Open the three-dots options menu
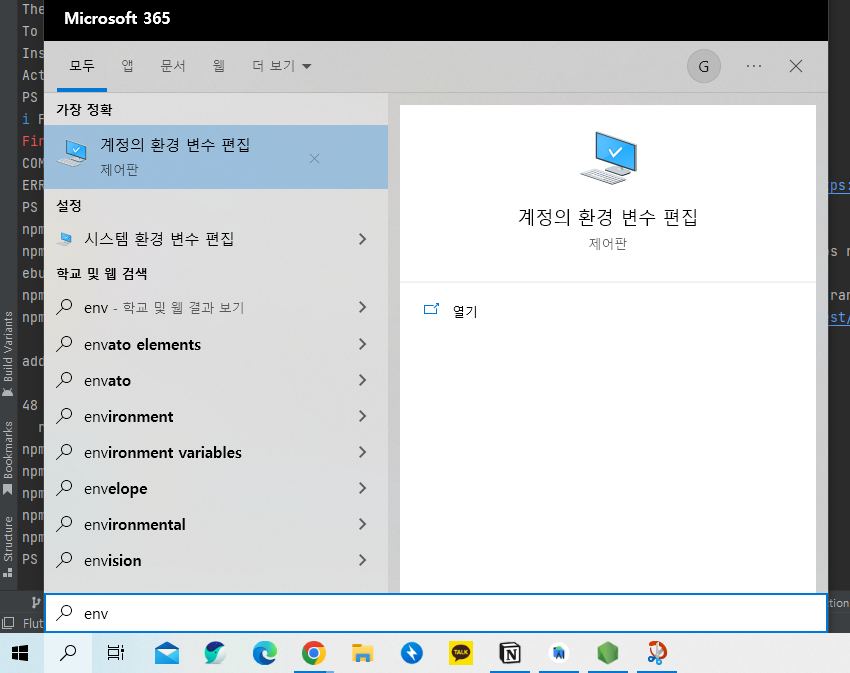 pos(754,66)
